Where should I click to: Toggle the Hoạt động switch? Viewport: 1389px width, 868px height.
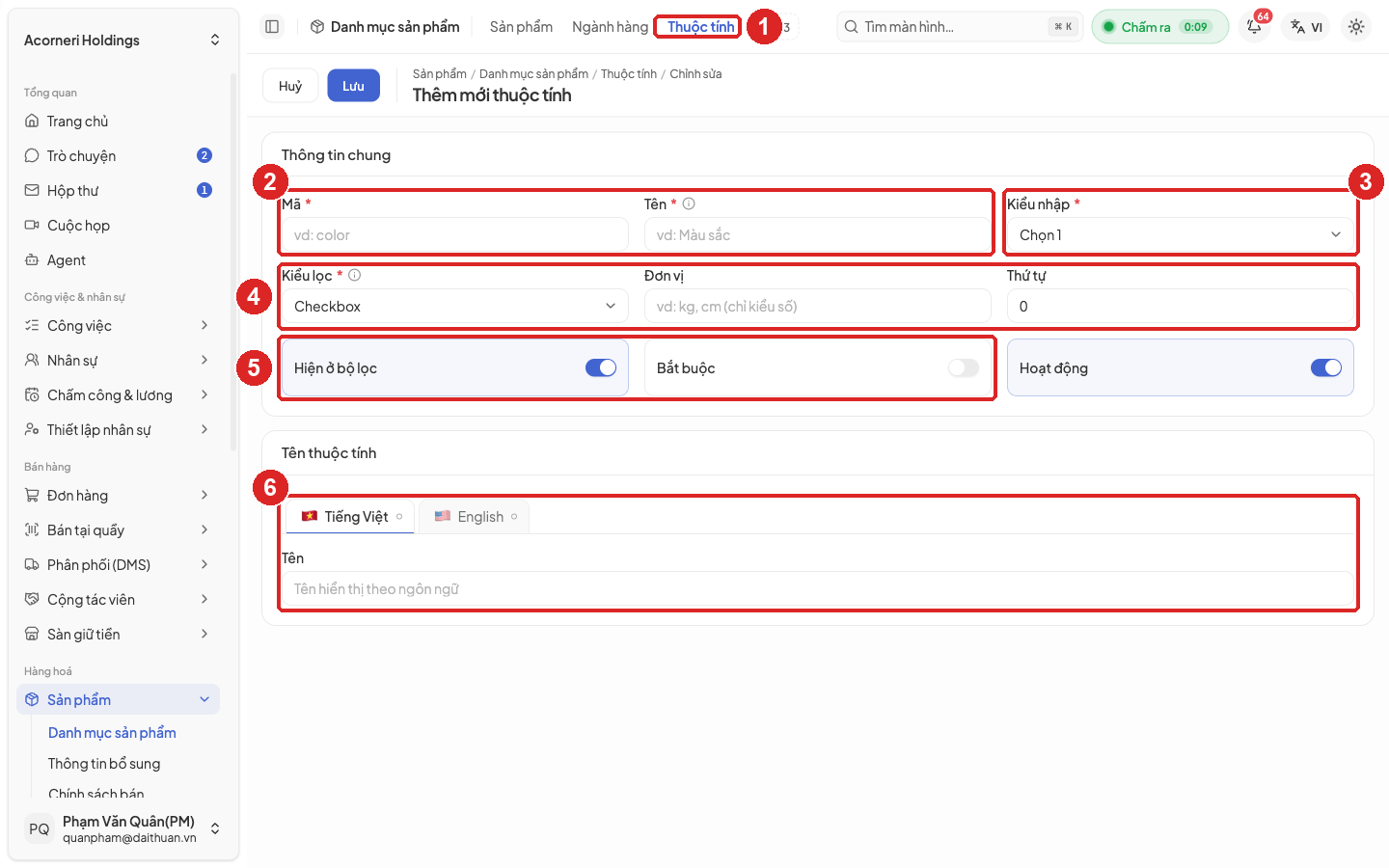click(x=1326, y=367)
